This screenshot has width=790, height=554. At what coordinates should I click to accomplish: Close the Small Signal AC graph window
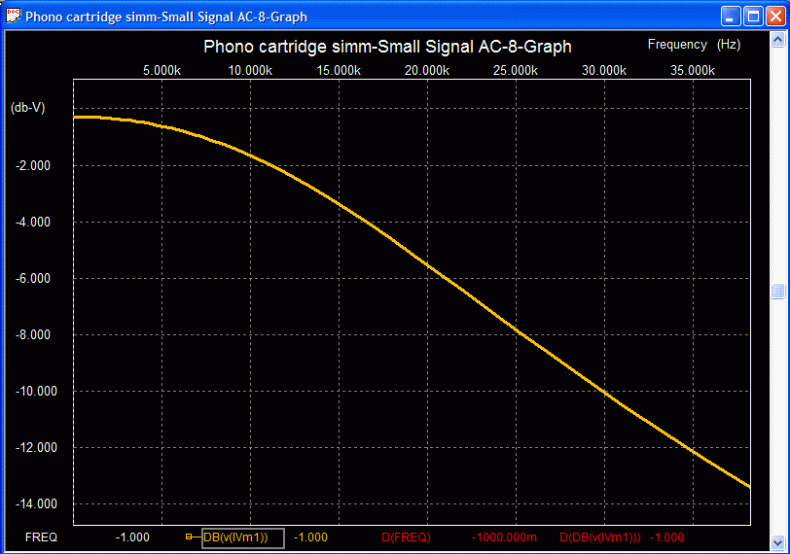(775, 16)
